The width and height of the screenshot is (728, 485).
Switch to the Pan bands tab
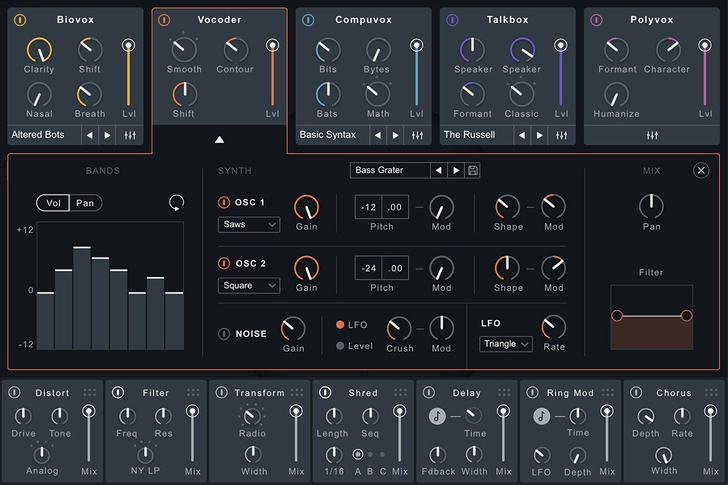[86, 203]
